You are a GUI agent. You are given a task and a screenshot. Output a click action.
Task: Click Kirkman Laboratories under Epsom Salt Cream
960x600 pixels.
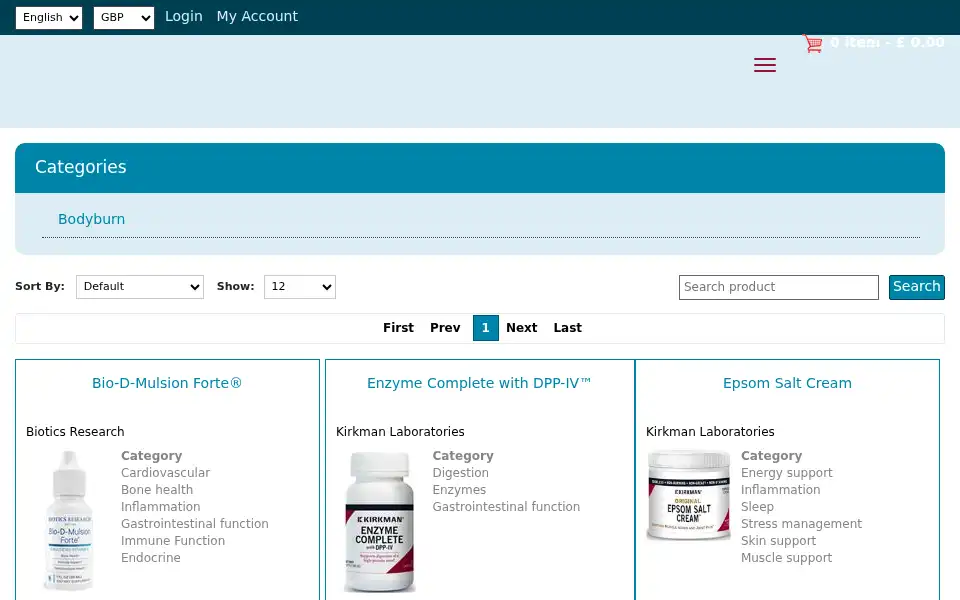coord(710,432)
